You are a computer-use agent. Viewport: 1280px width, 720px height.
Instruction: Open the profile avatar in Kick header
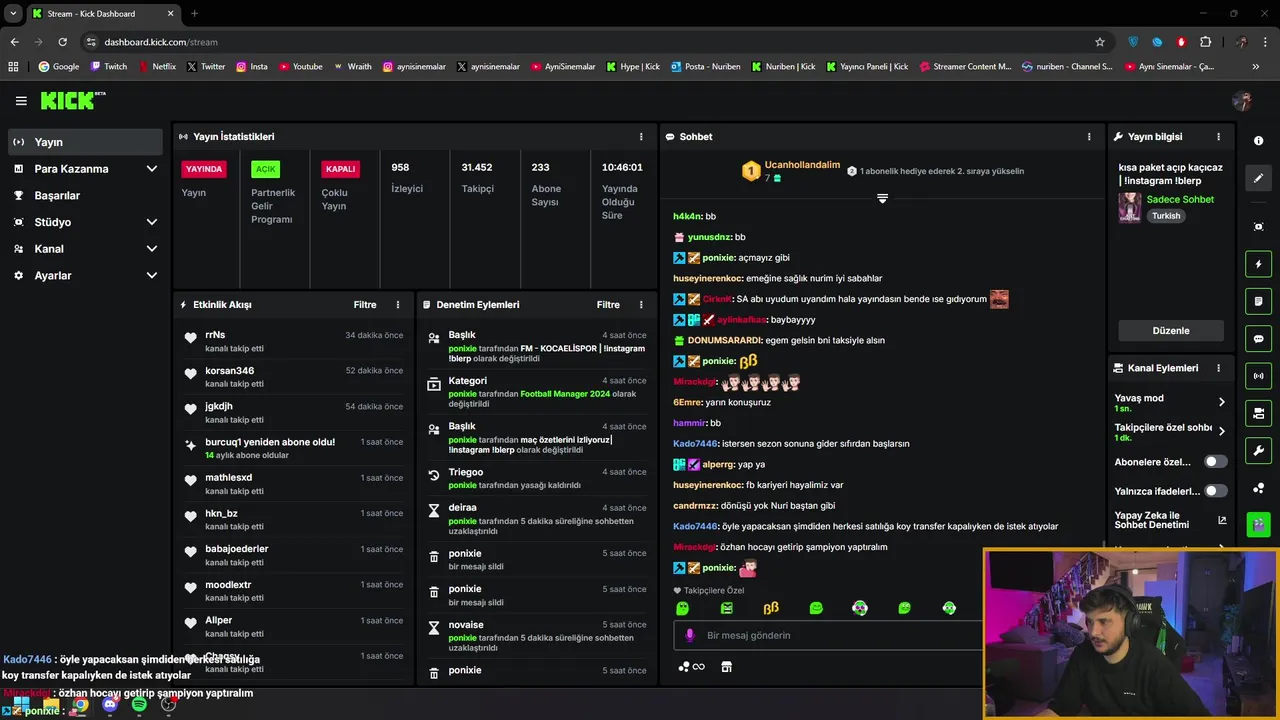tap(1242, 101)
